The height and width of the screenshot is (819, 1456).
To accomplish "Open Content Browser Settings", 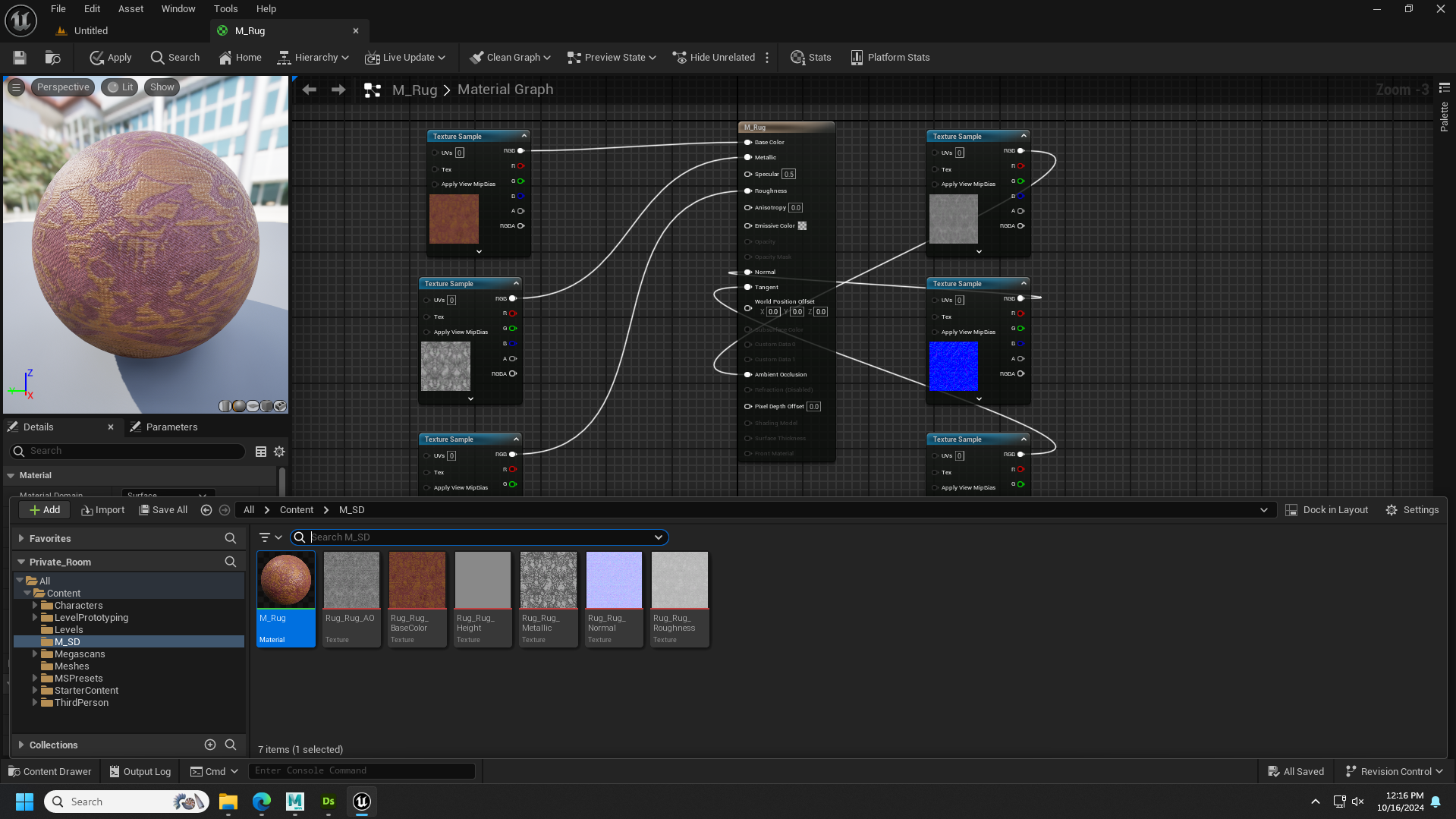I will pyautogui.click(x=1412, y=510).
